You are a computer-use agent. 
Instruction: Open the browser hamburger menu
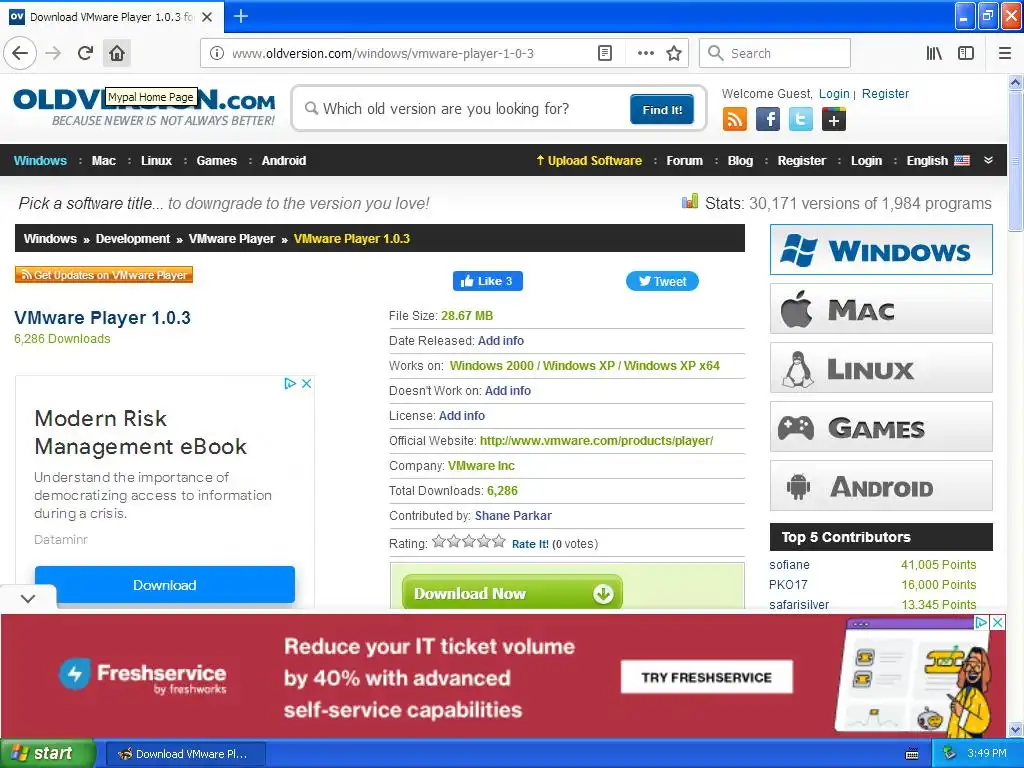click(x=1004, y=54)
